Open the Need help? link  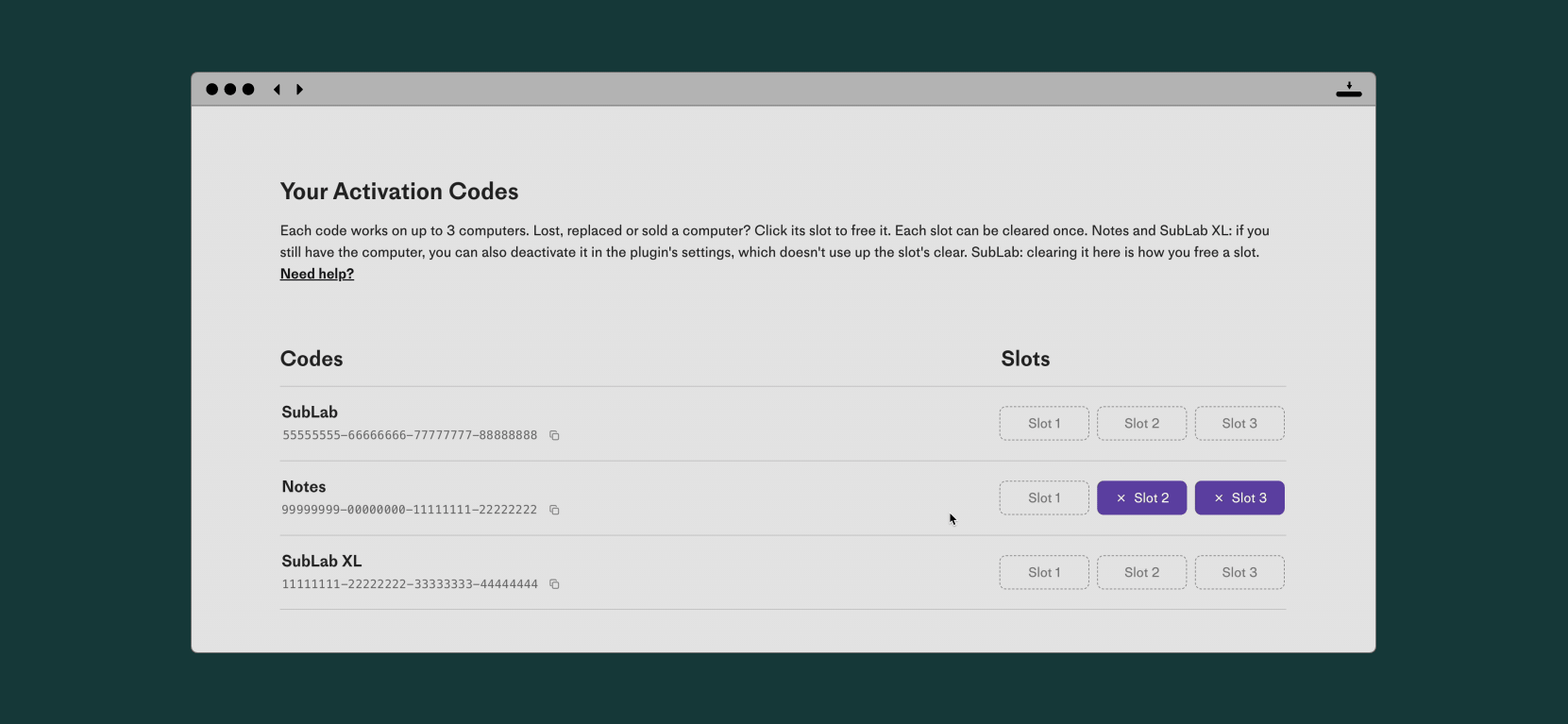coord(317,274)
